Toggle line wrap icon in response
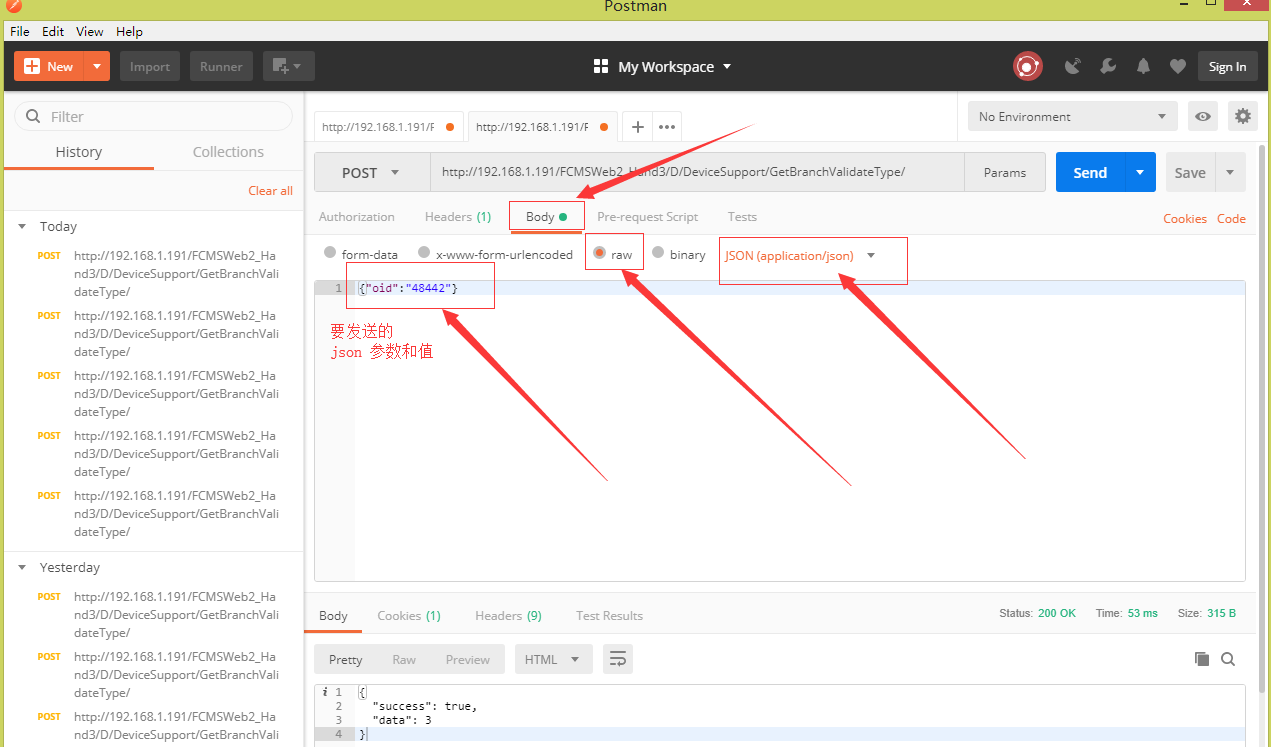 [618, 659]
